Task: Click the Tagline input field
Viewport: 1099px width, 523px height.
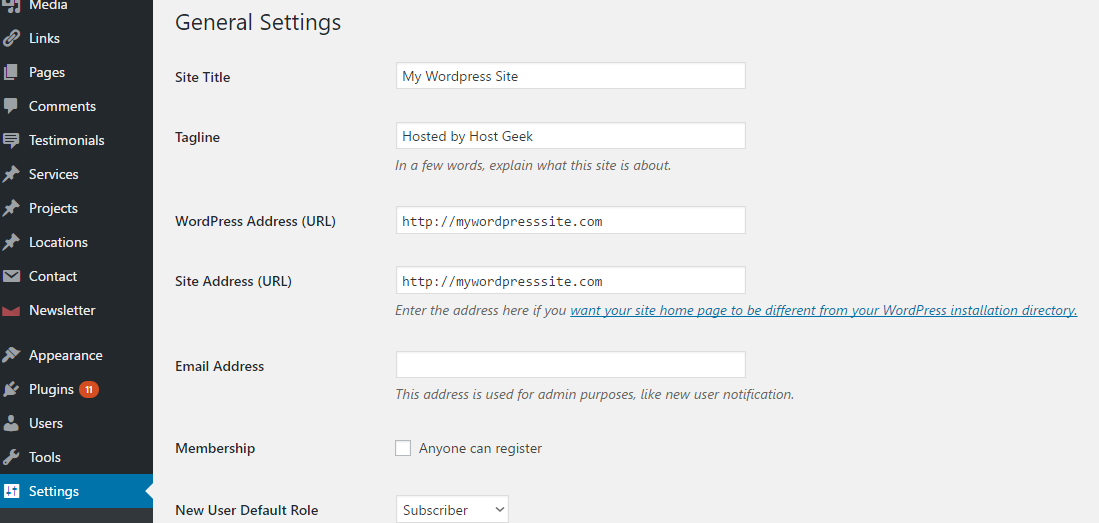Action: click(x=571, y=136)
